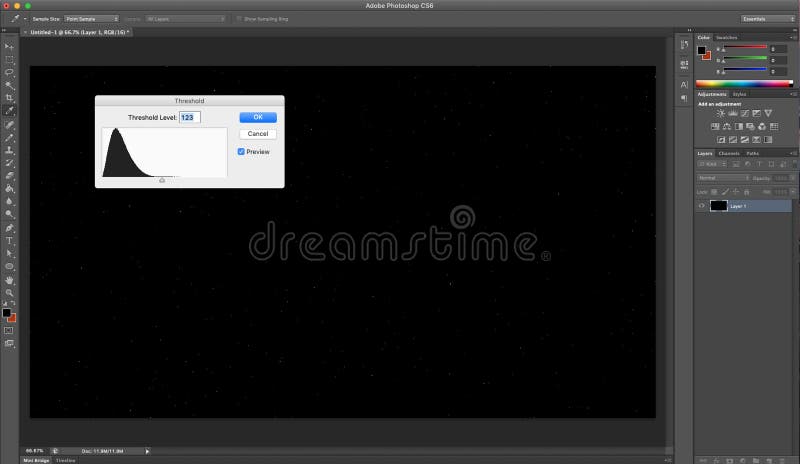This screenshot has height=464, width=800.
Task: Switch to the Styles tab
Action: pyautogui.click(x=739, y=94)
